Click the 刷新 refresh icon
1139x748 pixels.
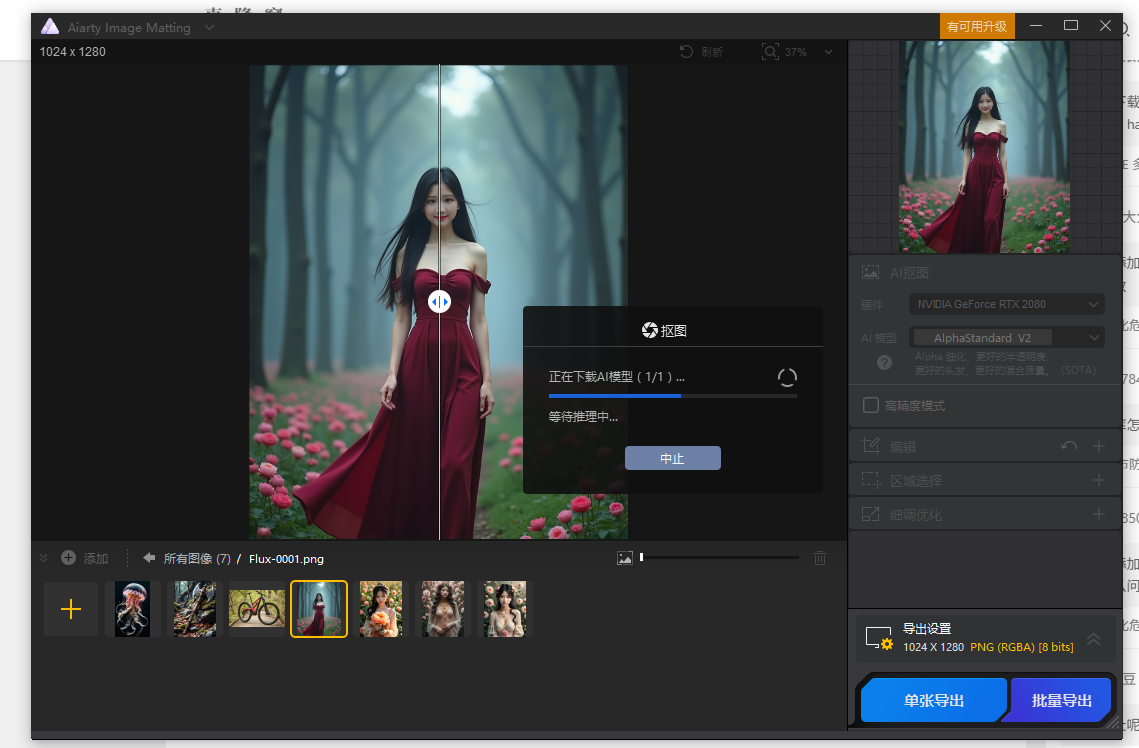pos(687,52)
